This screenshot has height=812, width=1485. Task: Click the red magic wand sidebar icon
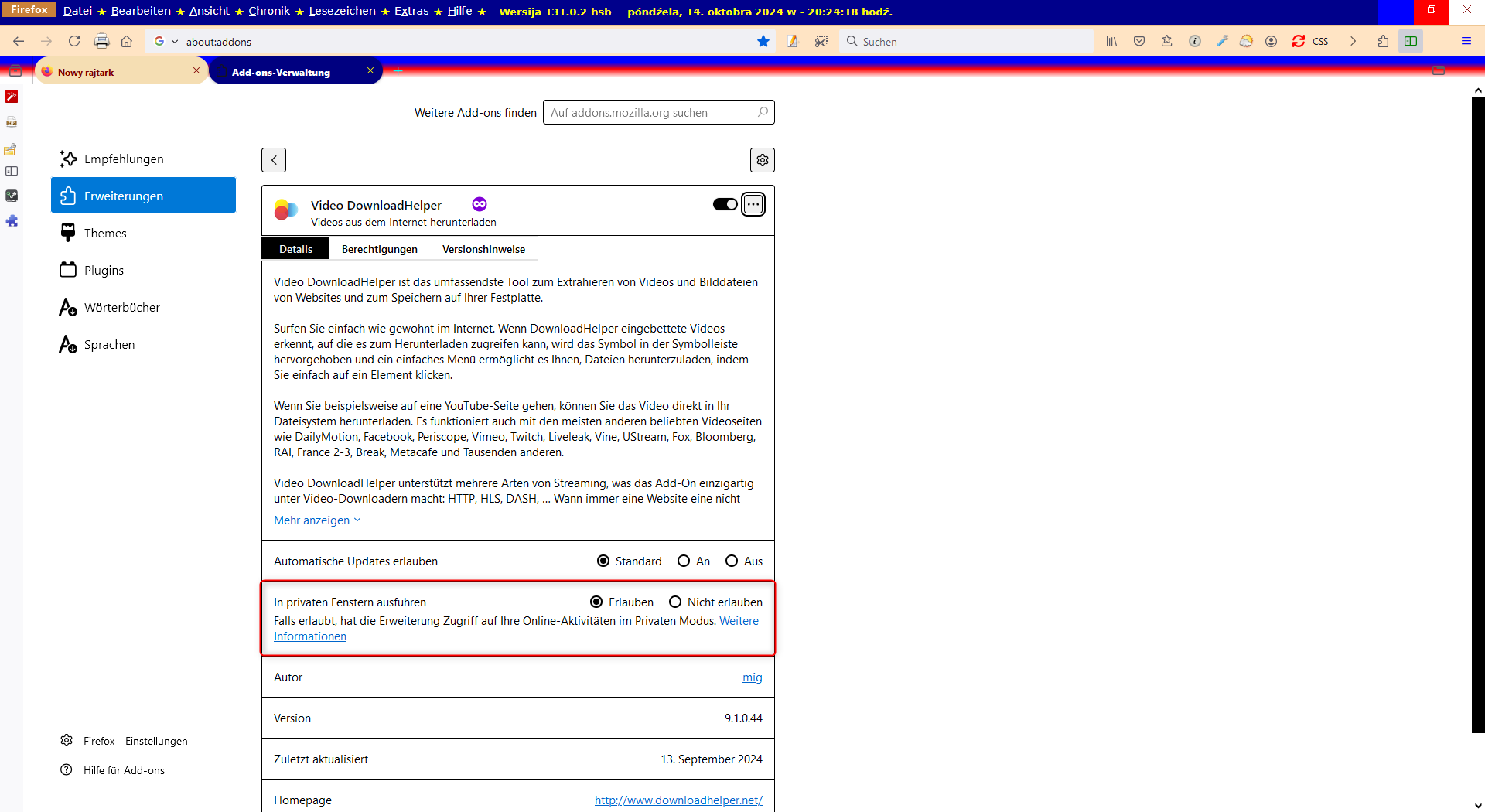(12, 97)
